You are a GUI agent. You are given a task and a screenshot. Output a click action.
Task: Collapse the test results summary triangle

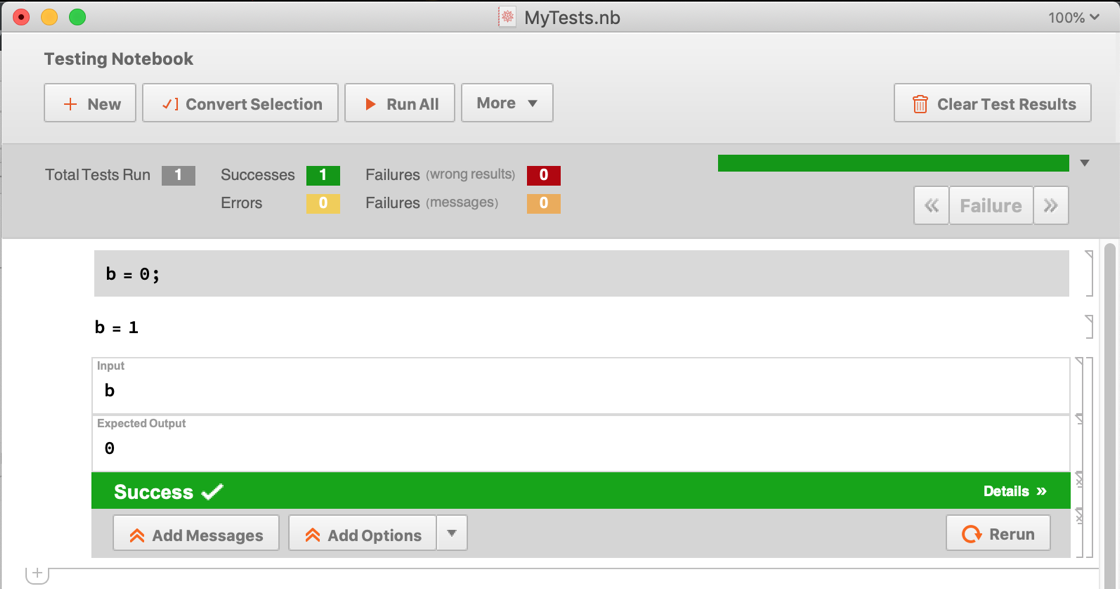(1085, 163)
